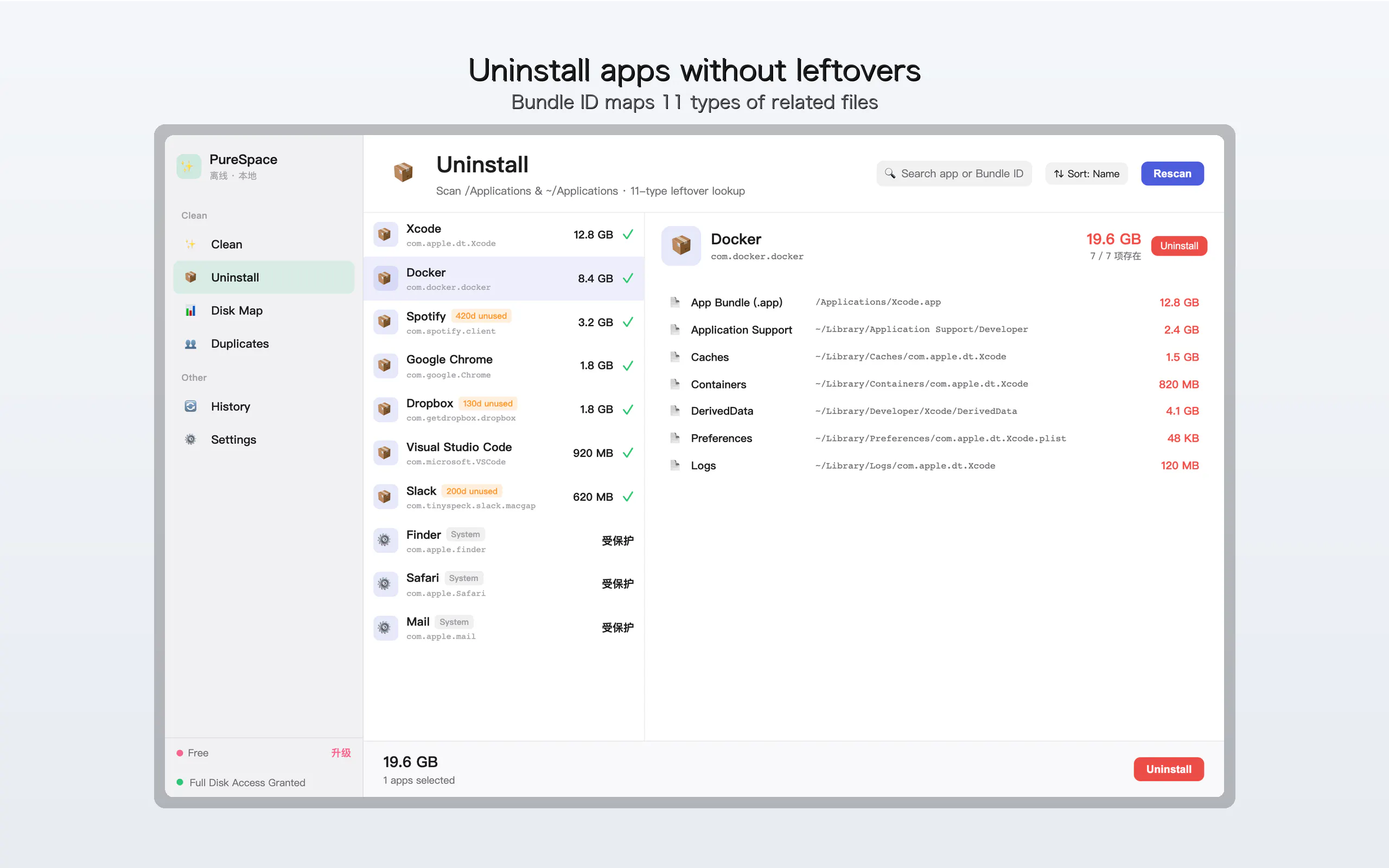Click the magnifier icon in search field
Screen dimensions: 1389x868
pos(890,174)
